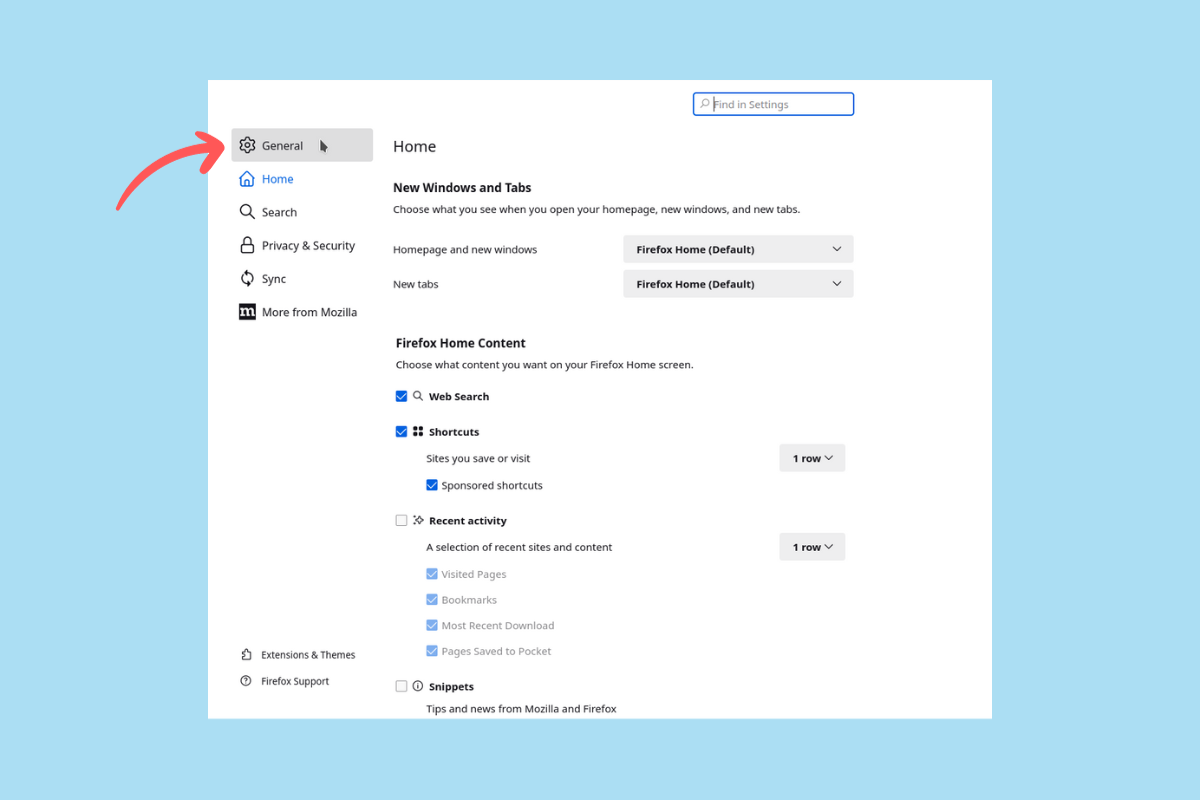Click the Privacy & Security padlock icon
The width and height of the screenshot is (1200, 800).
click(x=247, y=245)
